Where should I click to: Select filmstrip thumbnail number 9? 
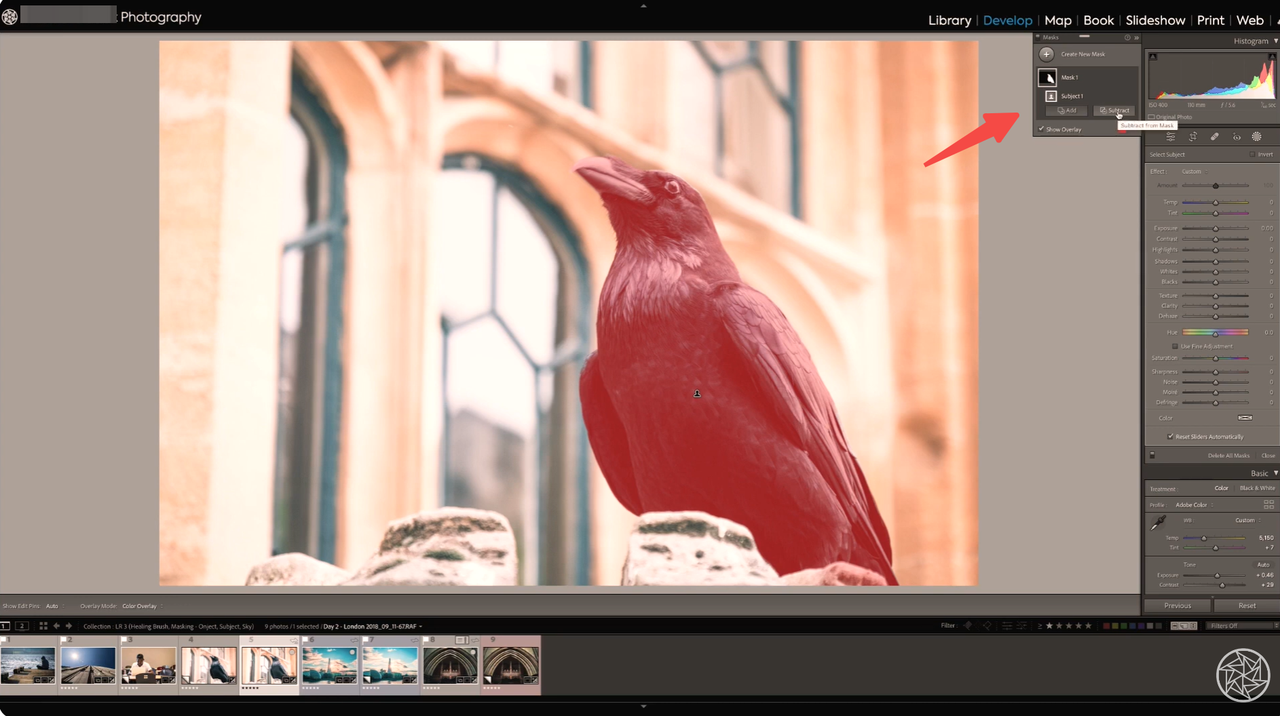tap(511, 665)
